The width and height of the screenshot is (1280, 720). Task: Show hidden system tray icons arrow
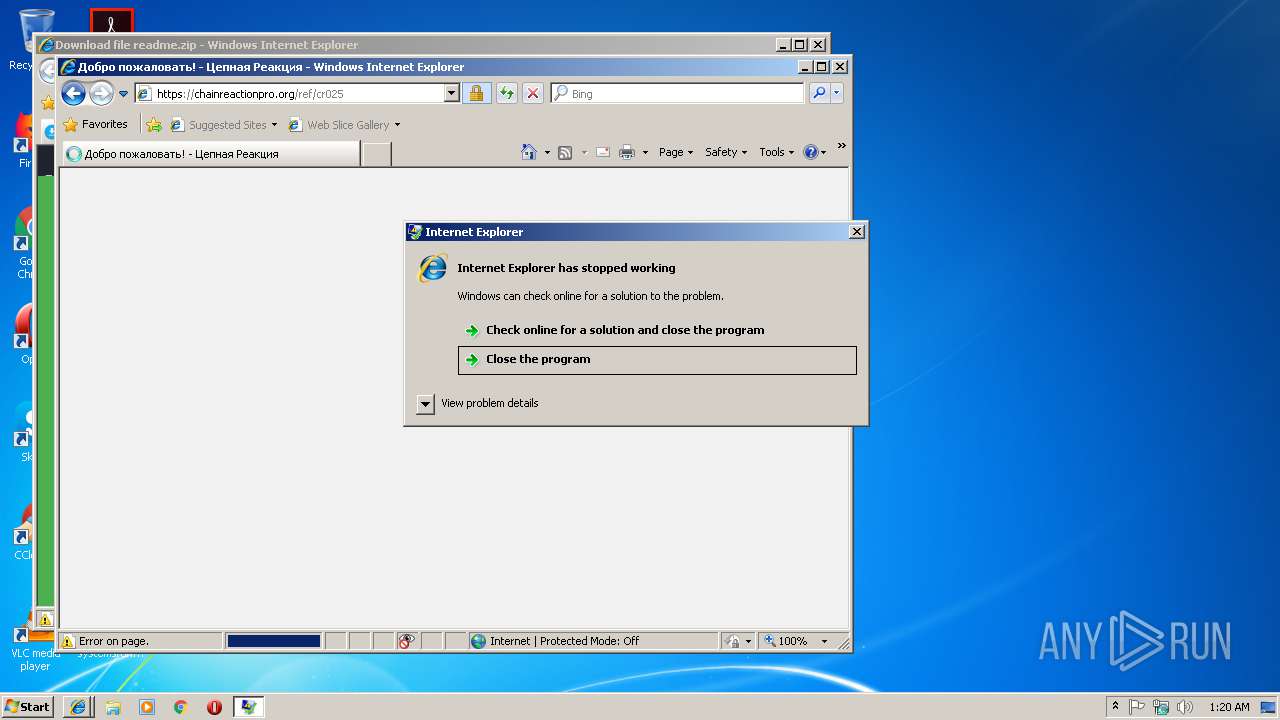1116,707
